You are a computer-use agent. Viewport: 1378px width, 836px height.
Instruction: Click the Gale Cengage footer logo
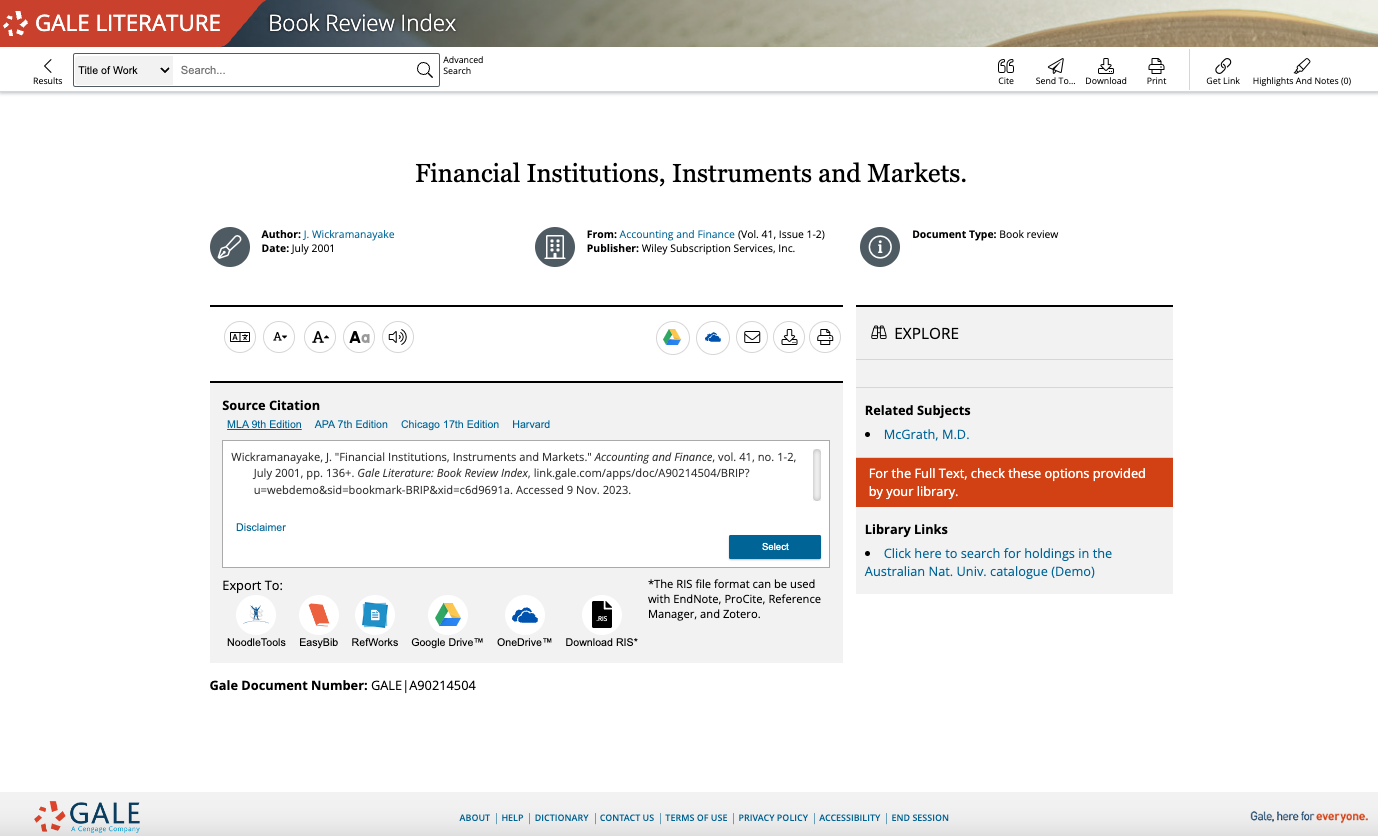coord(87,816)
